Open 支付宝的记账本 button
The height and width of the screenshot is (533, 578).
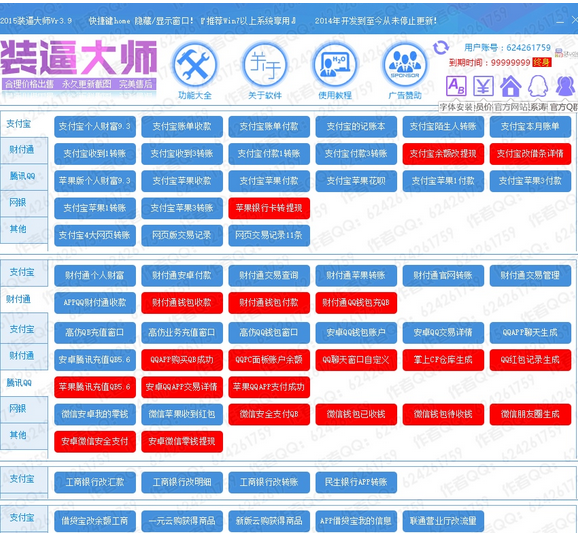coord(356,126)
